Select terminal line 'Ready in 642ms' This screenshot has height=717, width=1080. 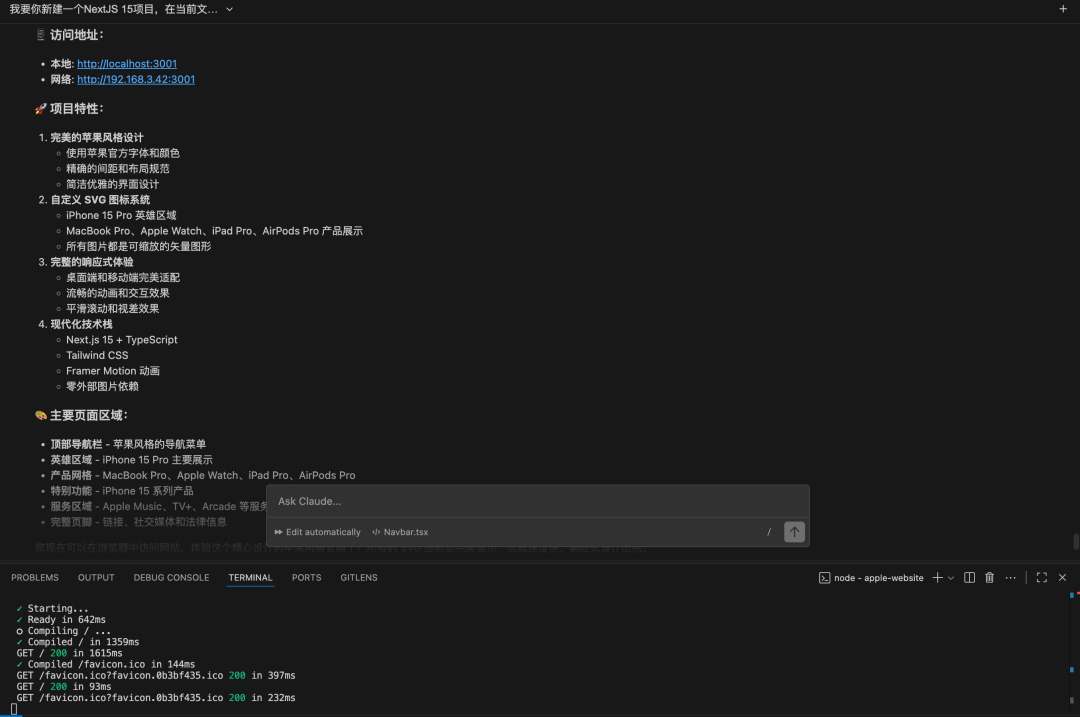tap(66, 619)
